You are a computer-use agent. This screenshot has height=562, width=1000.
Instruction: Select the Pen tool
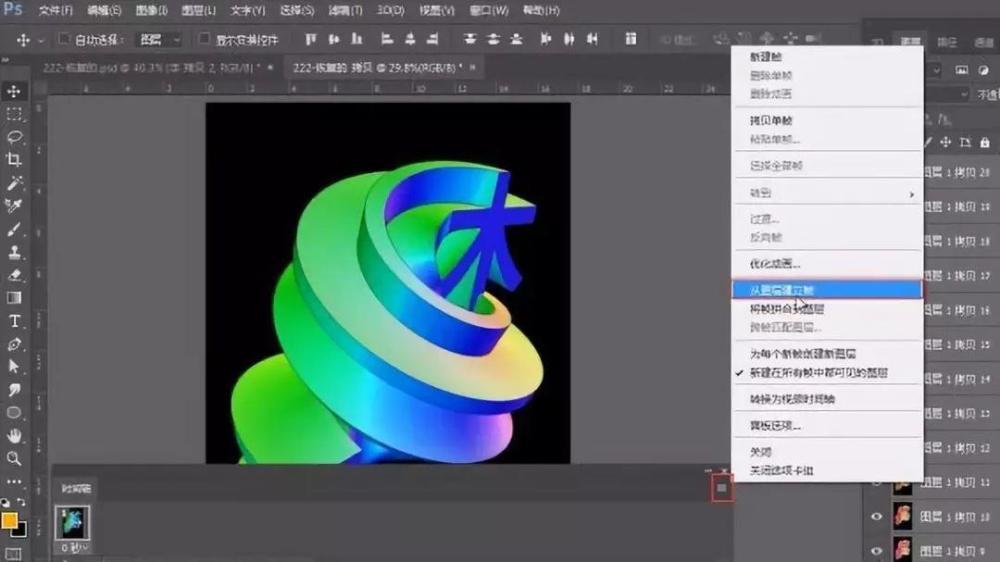coord(15,344)
